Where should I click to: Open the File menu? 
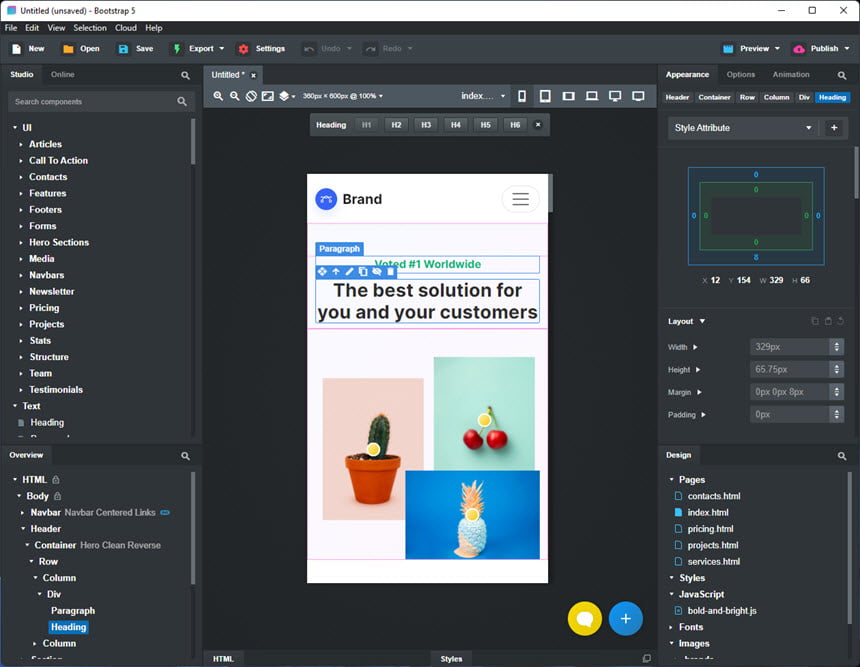11,28
